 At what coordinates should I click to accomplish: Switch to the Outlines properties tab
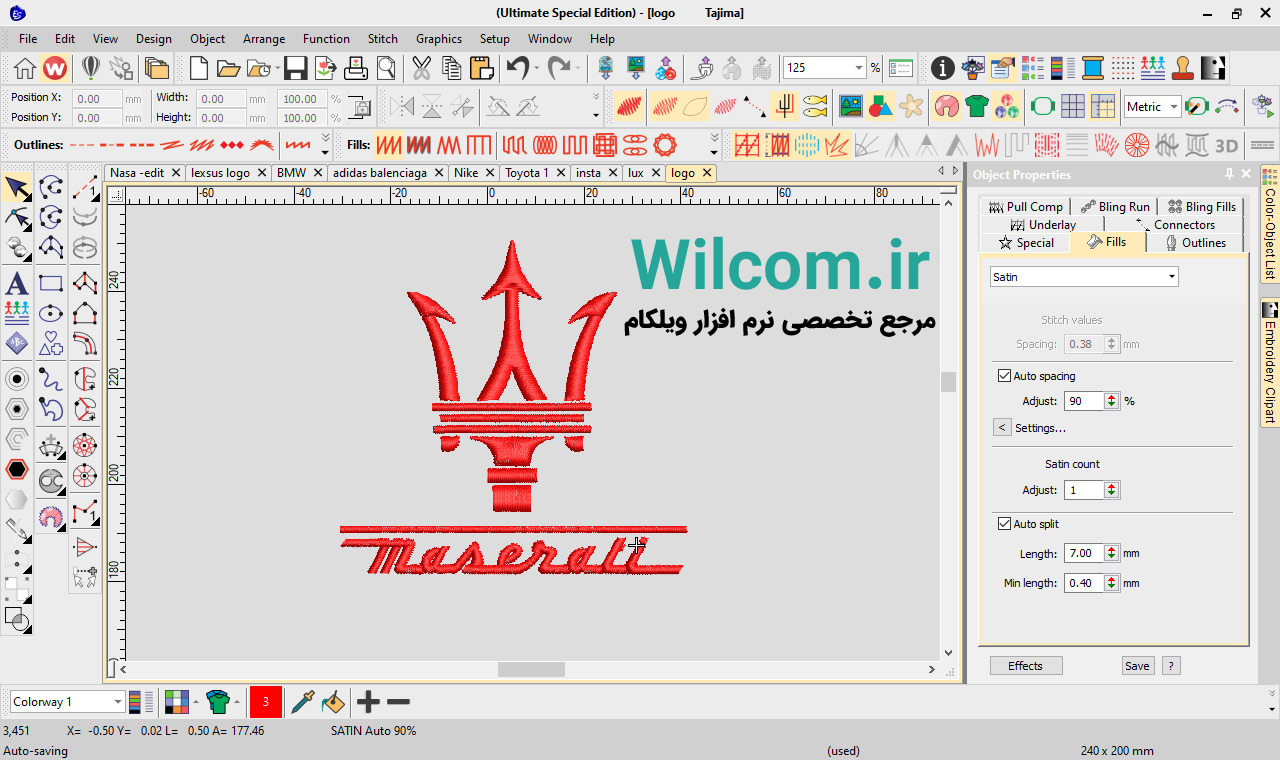coord(1196,243)
